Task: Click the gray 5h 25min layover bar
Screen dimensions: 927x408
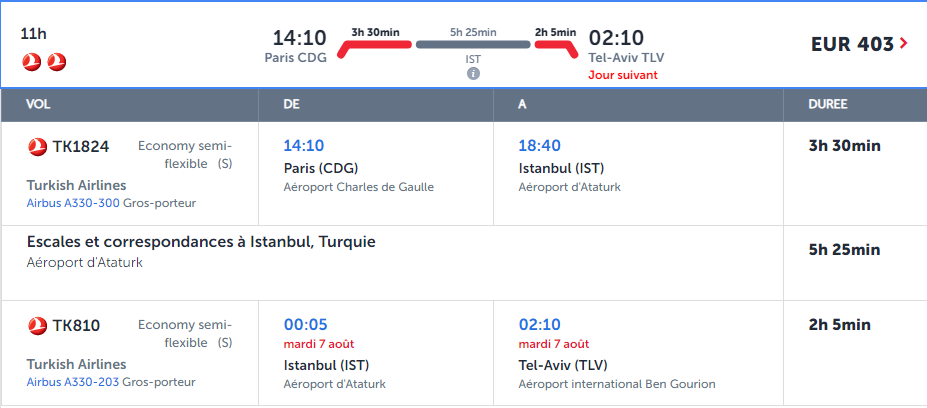Action: coord(473,44)
